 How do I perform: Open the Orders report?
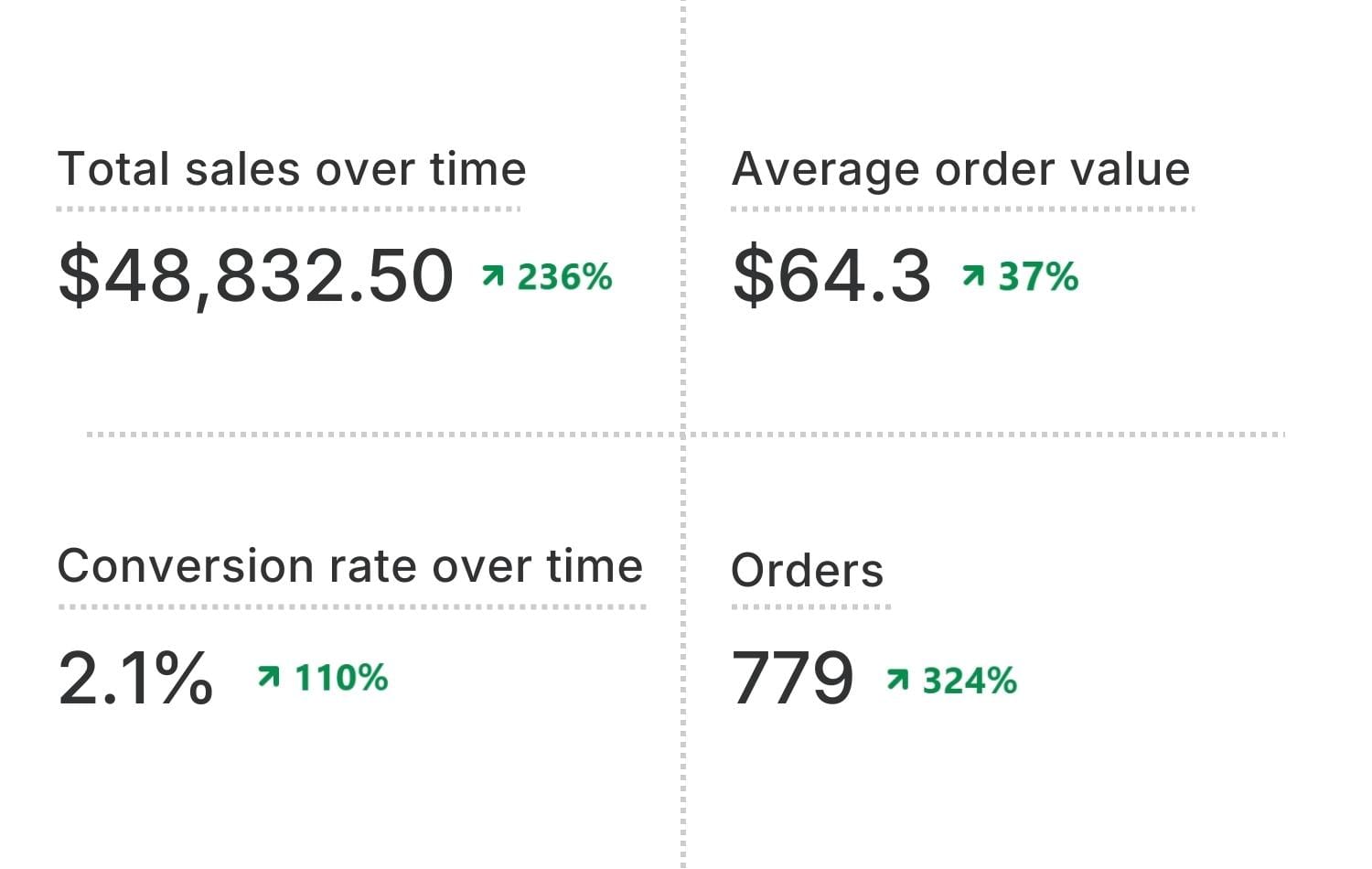[807, 571]
